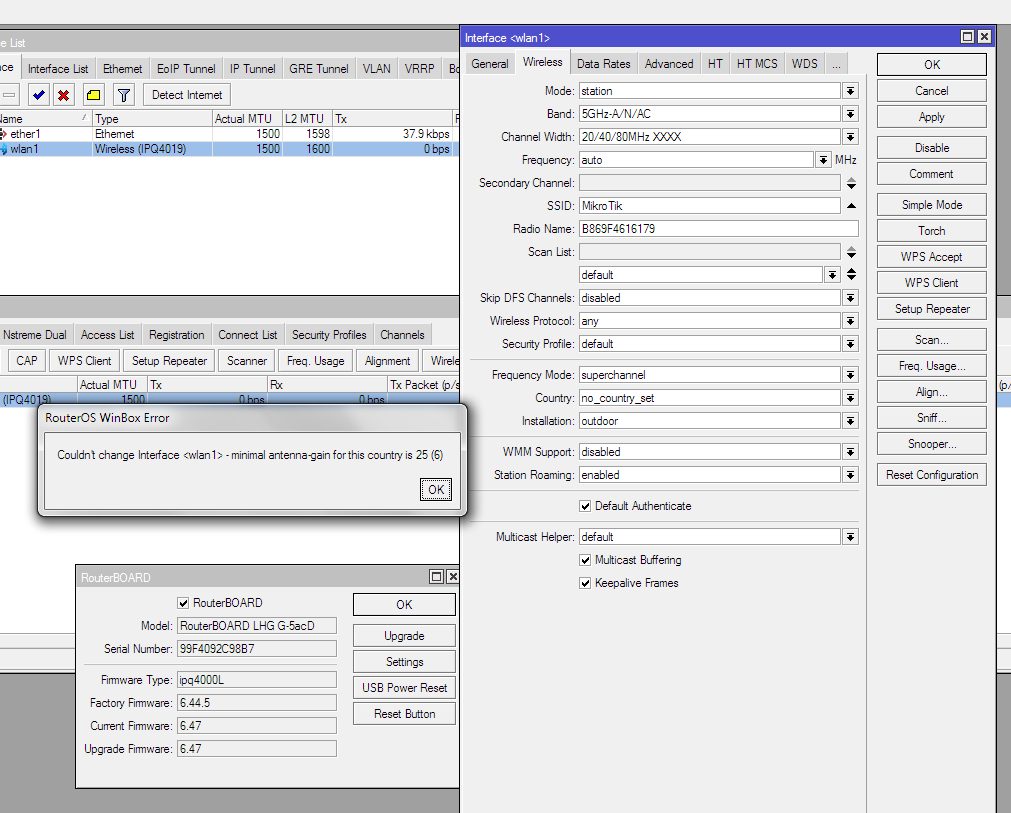Maximize the RouterBOARD window

436,577
